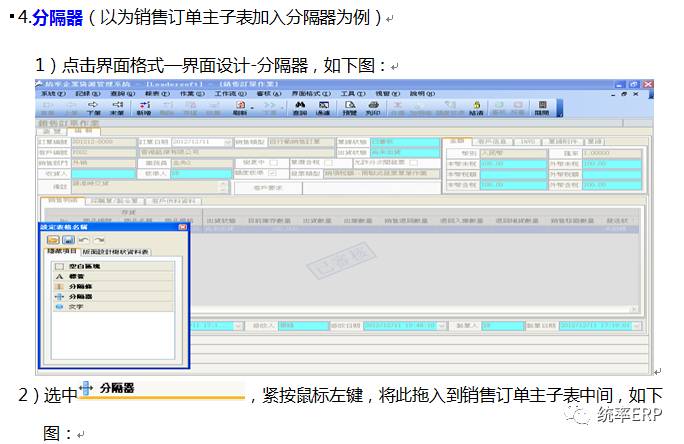Image resolution: width=684 pixels, height=444 pixels.
Task: Toggle the 允許分次開發票 checkbox
Action: tap(414, 162)
